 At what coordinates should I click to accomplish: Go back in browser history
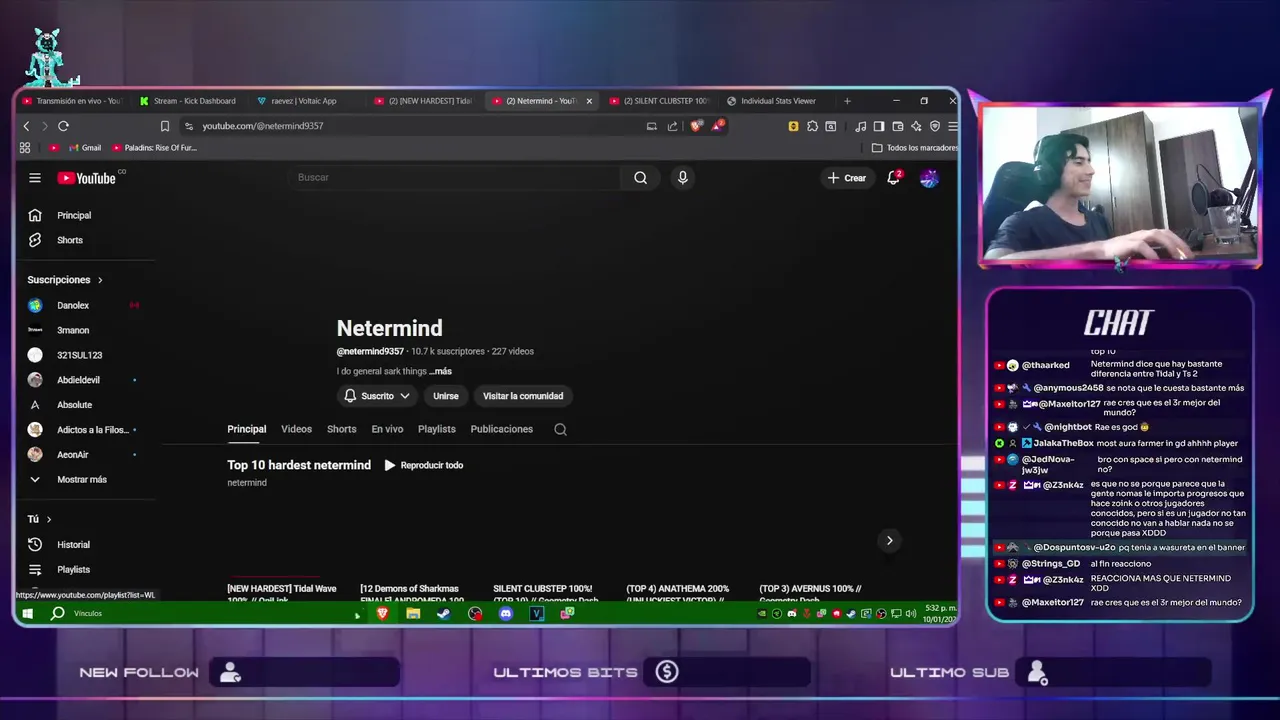click(x=27, y=126)
